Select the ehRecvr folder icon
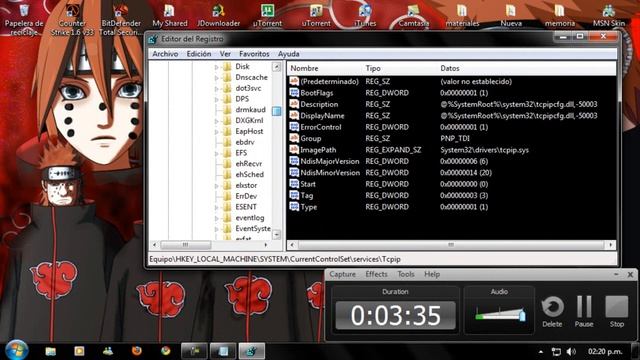640x360 pixels. pyautogui.click(x=227, y=164)
